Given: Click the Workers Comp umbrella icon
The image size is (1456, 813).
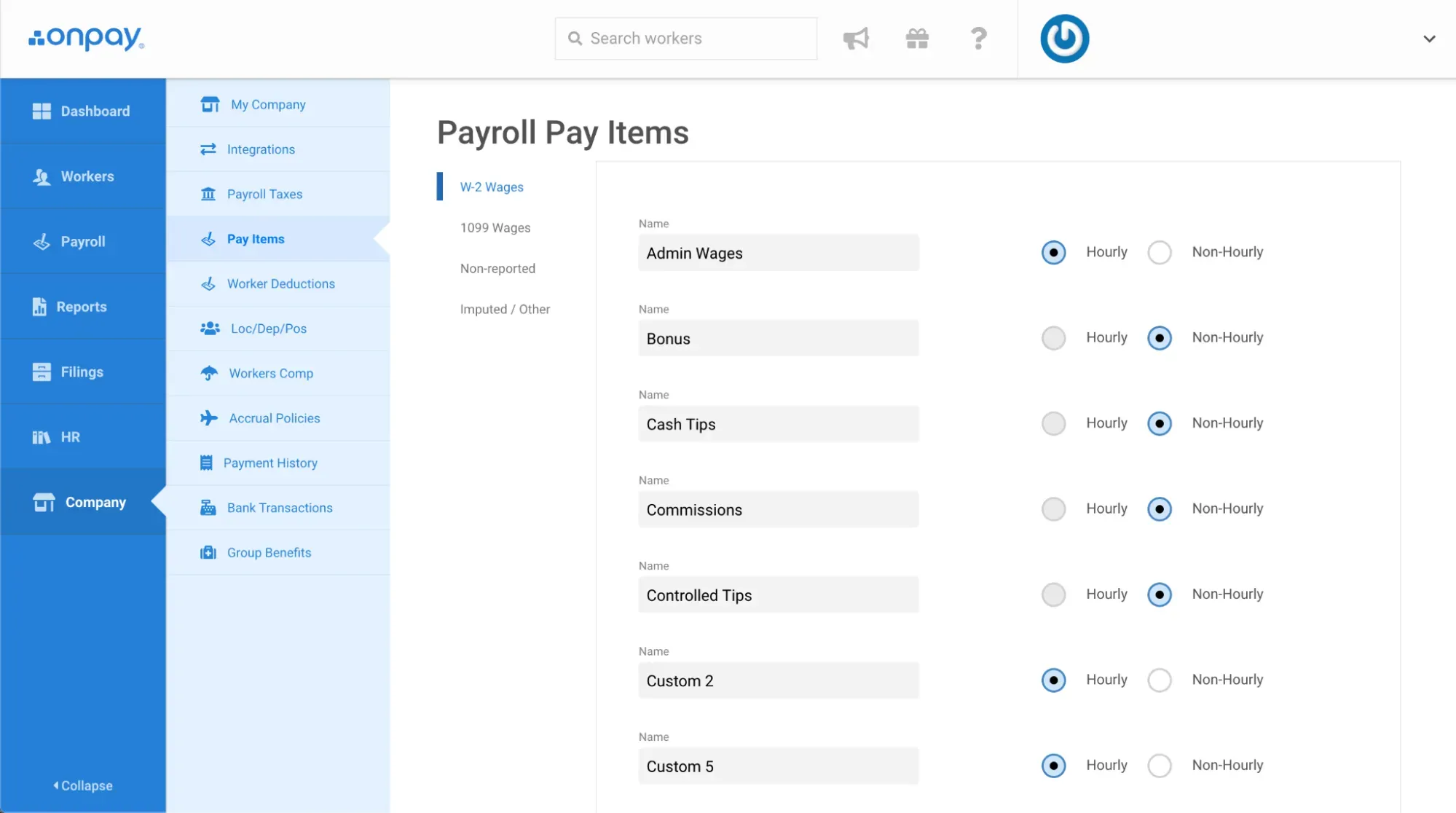Looking at the screenshot, I should (x=209, y=373).
